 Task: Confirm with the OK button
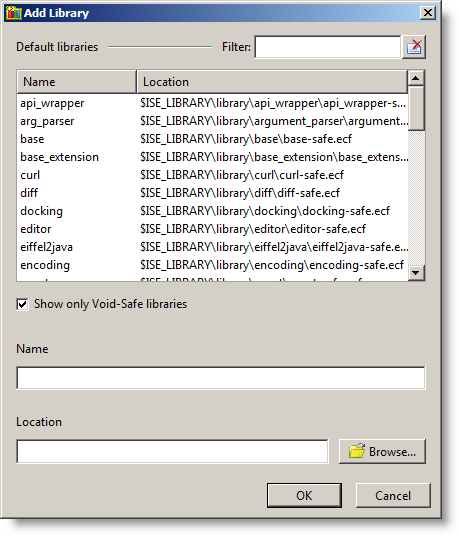(x=304, y=495)
